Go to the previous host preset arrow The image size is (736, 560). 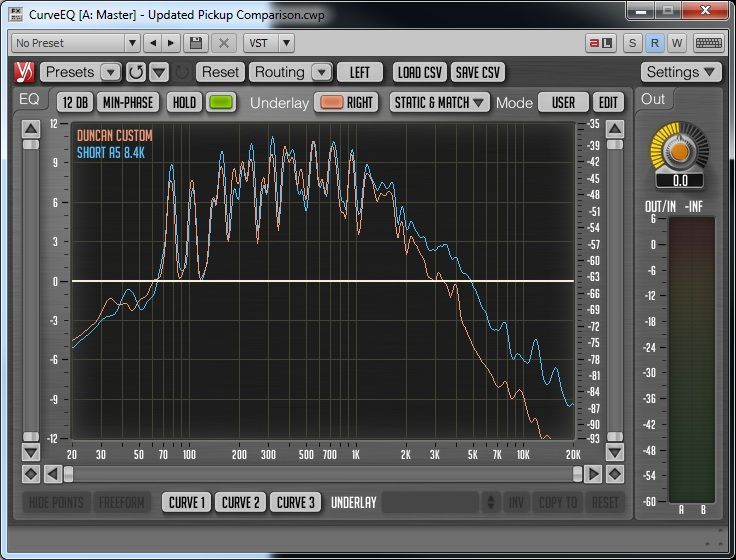point(153,43)
